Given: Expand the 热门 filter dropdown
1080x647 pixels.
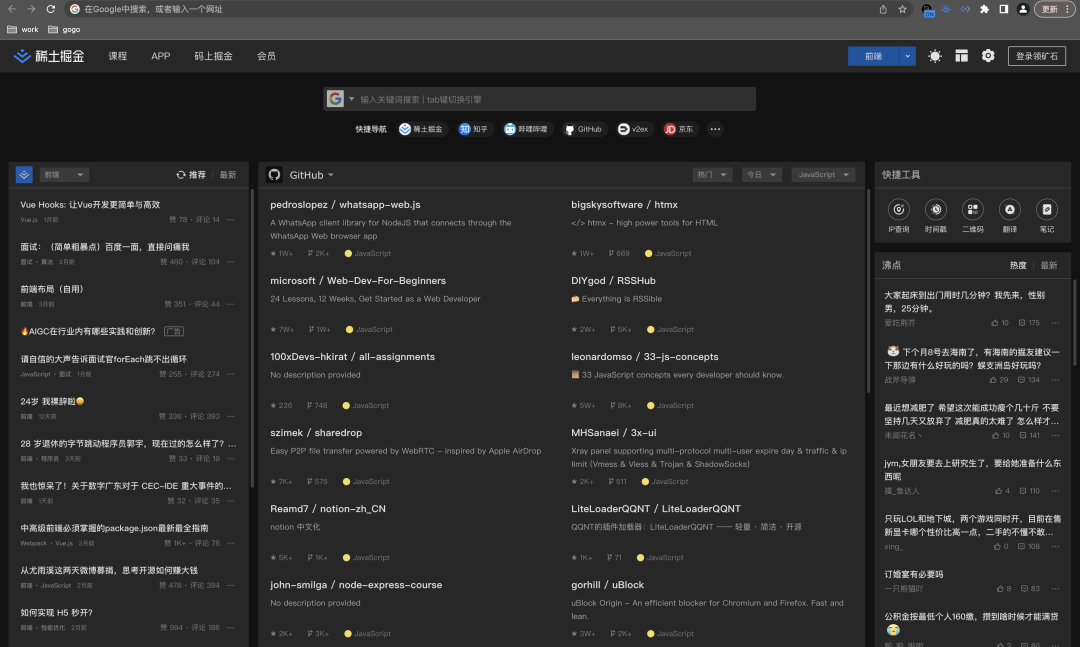Looking at the screenshot, I should tap(712, 175).
